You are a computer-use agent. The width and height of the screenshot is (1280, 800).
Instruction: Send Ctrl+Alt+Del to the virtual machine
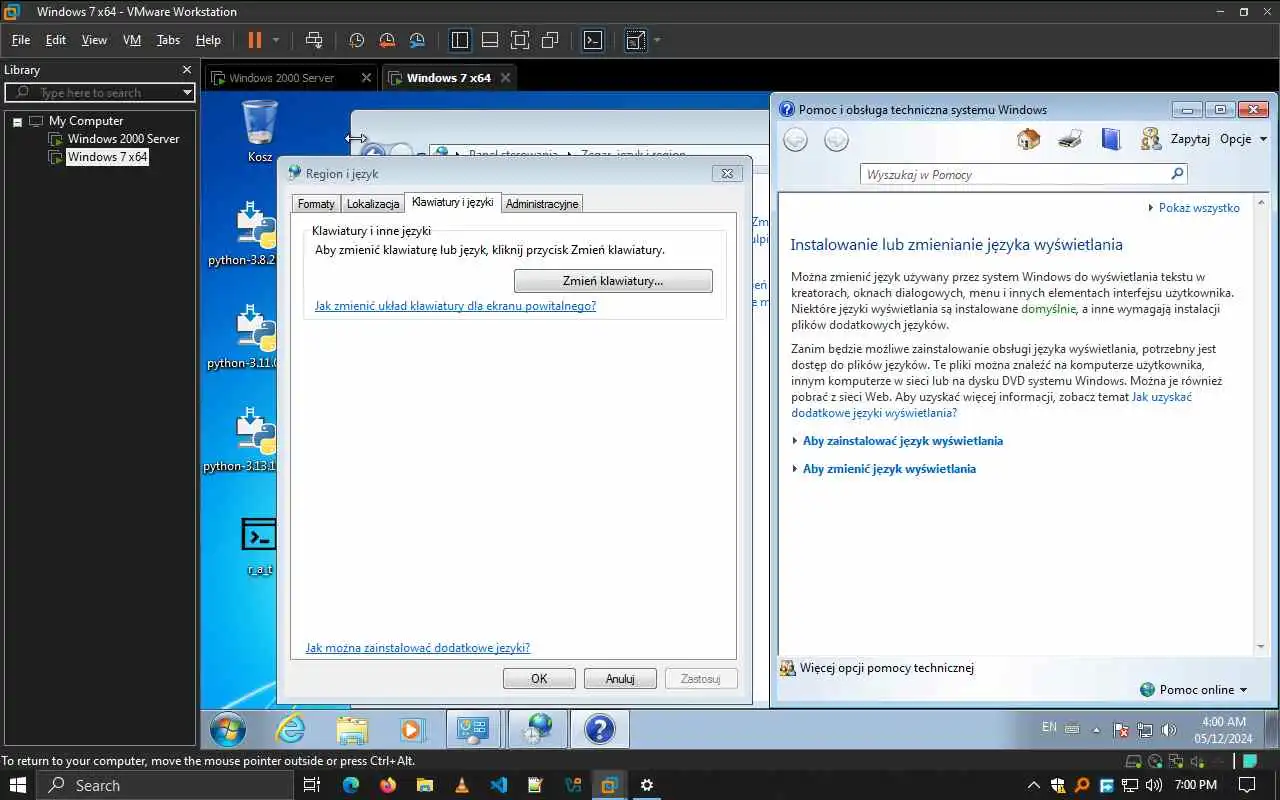314,40
